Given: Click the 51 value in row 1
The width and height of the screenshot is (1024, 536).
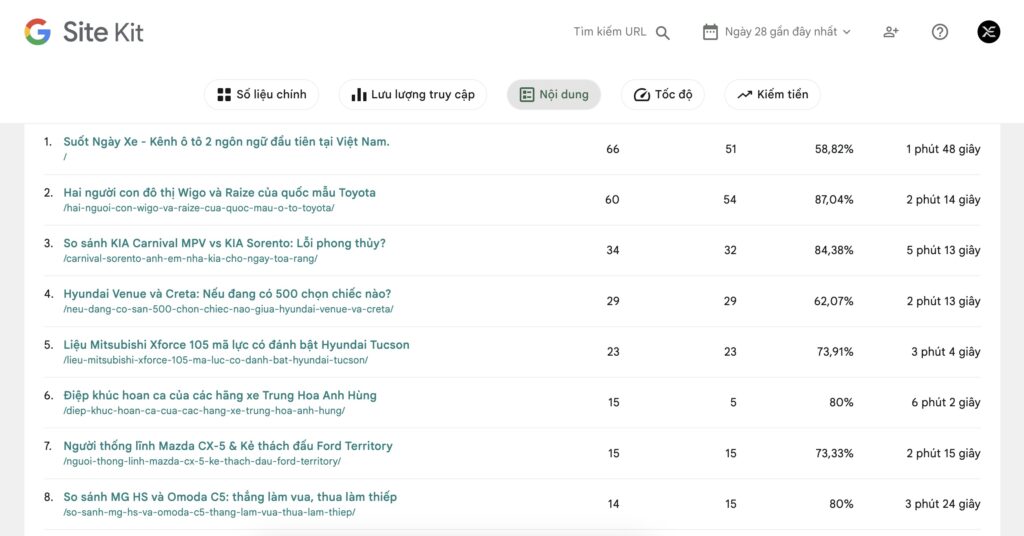Looking at the screenshot, I should pyautogui.click(x=731, y=149).
